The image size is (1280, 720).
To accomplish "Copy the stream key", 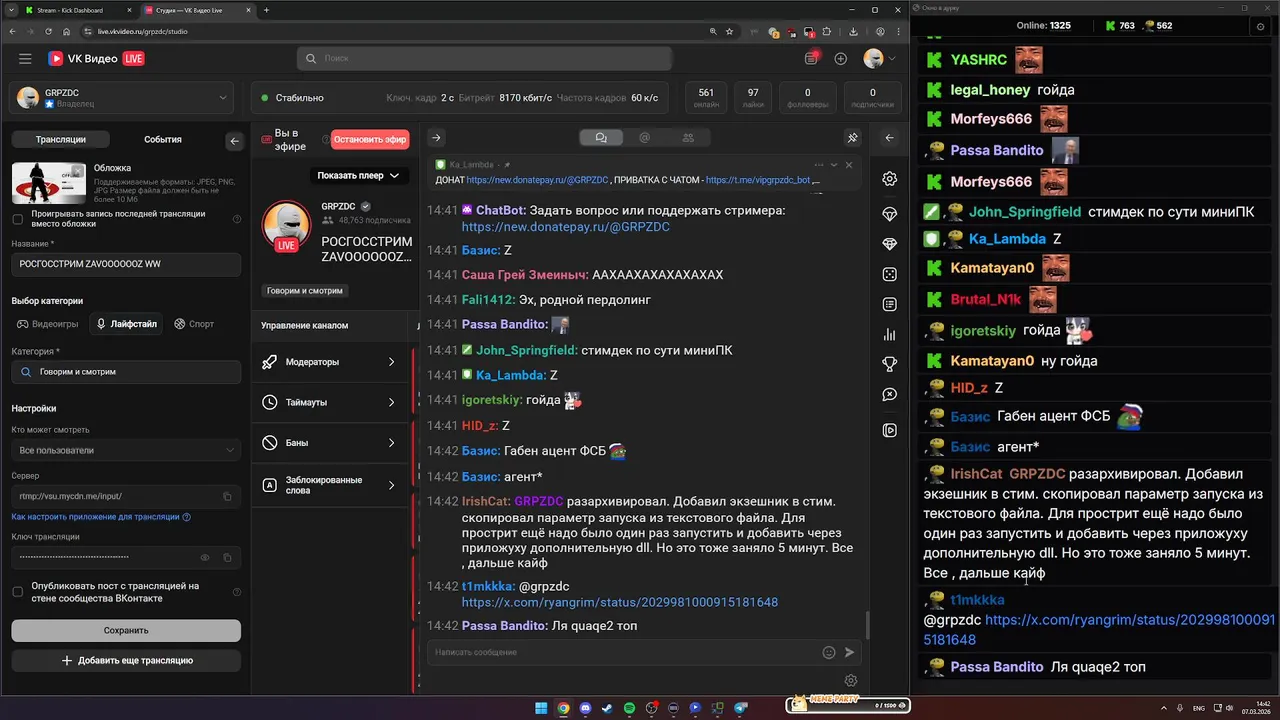I will 227,557.
